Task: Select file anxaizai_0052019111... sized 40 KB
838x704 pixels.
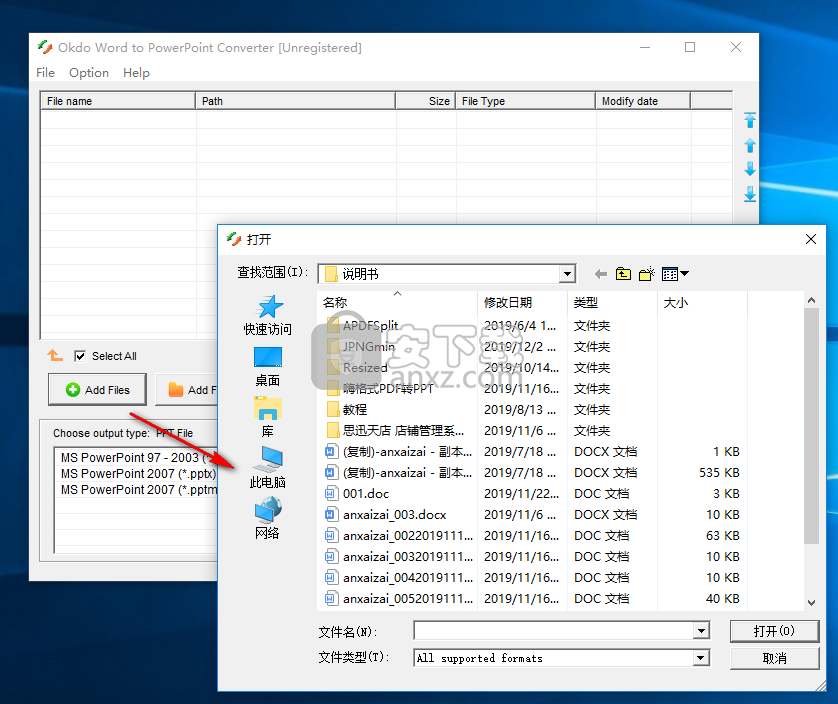Action: point(399,598)
